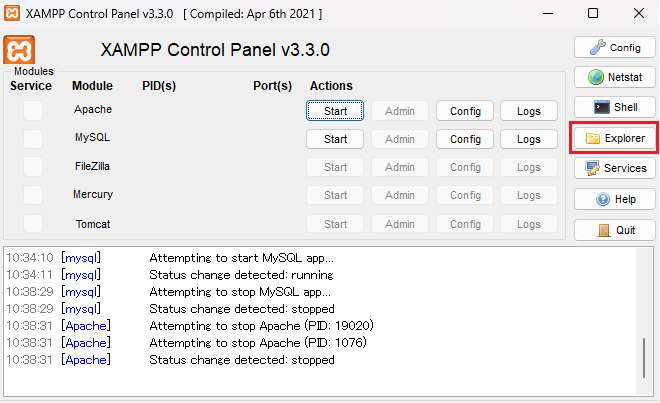Open the MySQL Config button
The height and width of the screenshot is (403, 660).
tap(465, 139)
